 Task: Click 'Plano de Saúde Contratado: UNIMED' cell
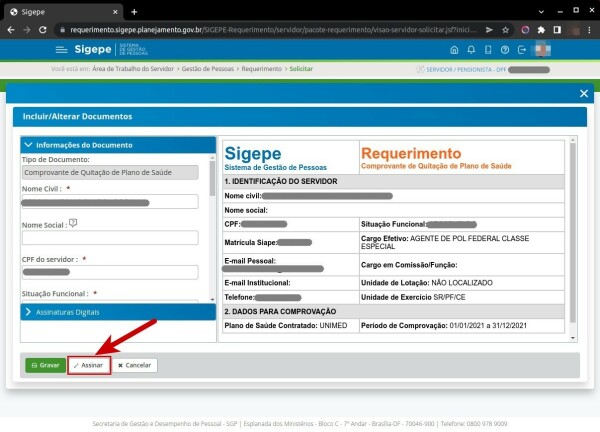click(291, 326)
